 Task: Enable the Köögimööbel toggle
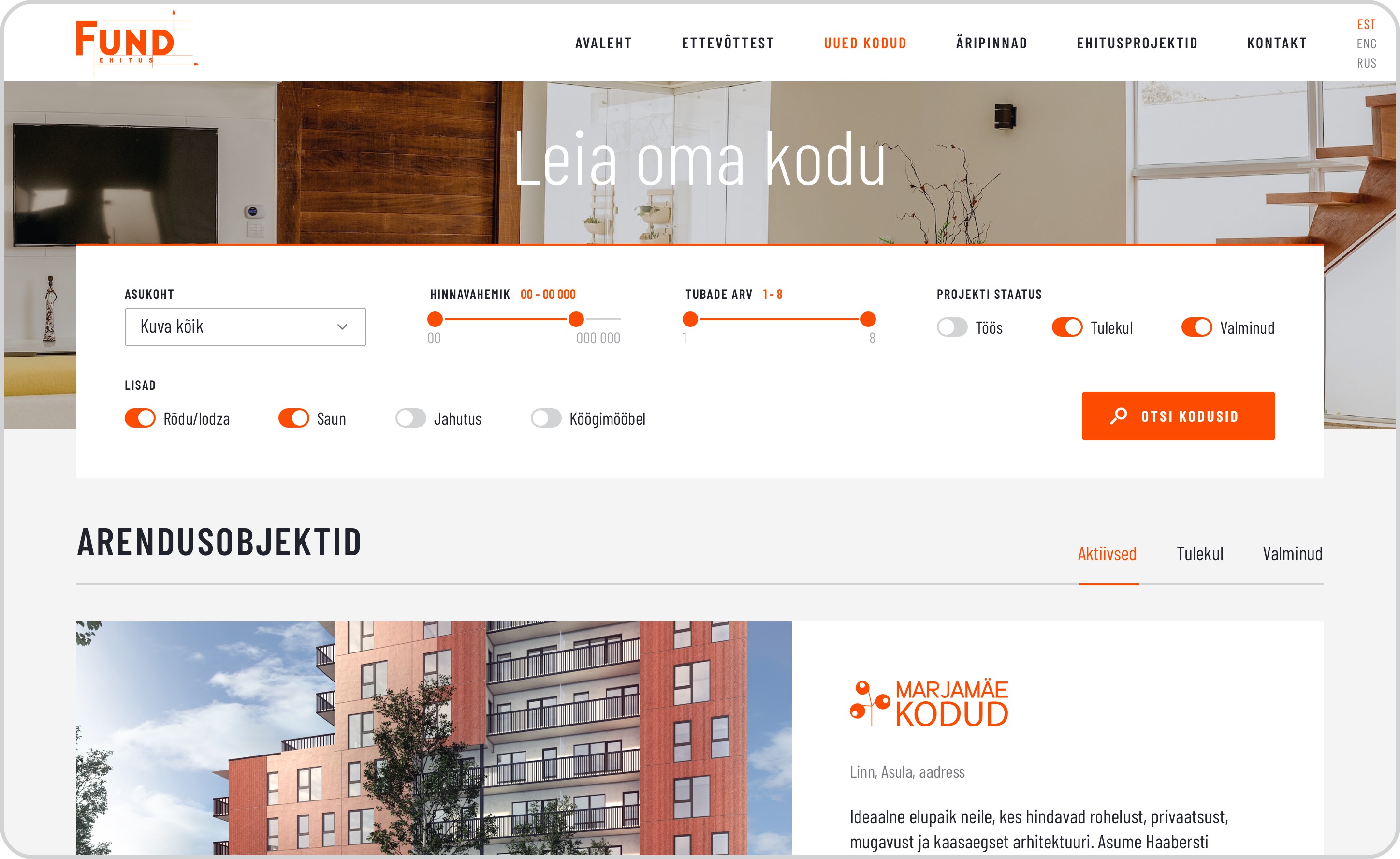(x=546, y=418)
